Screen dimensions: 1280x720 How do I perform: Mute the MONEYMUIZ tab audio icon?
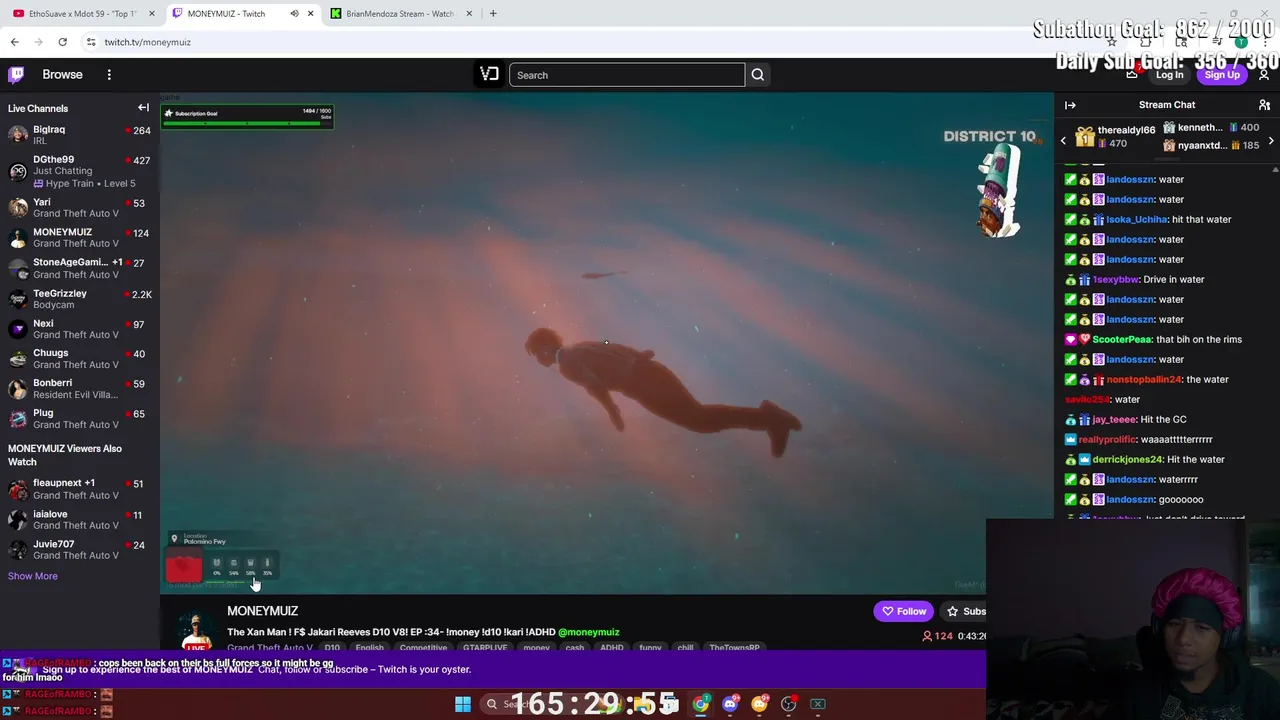click(294, 14)
